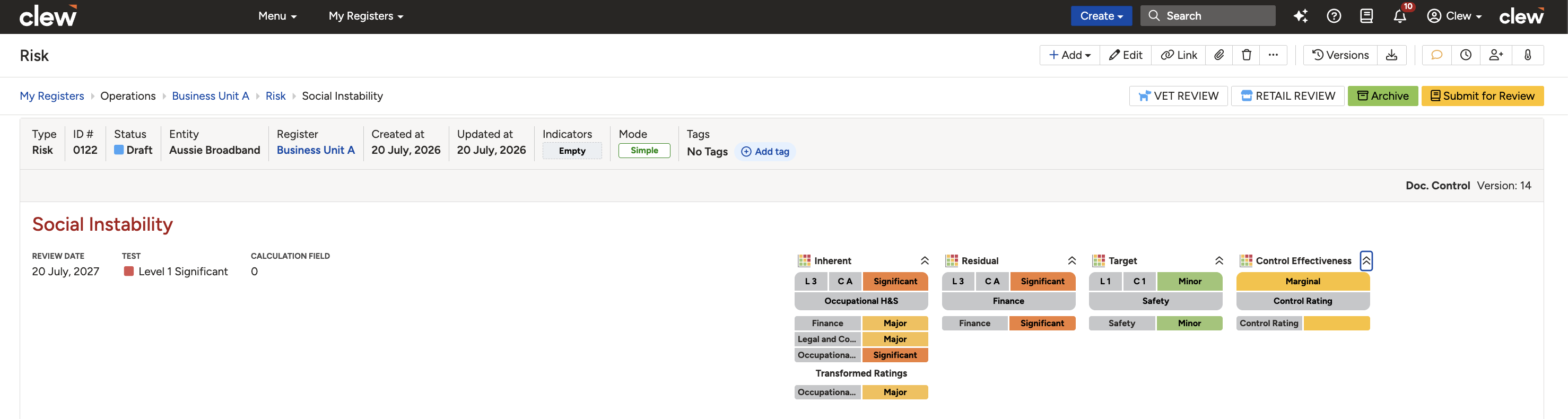
Task: Open notifications bell with 10 badge
Action: tap(1400, 16)
